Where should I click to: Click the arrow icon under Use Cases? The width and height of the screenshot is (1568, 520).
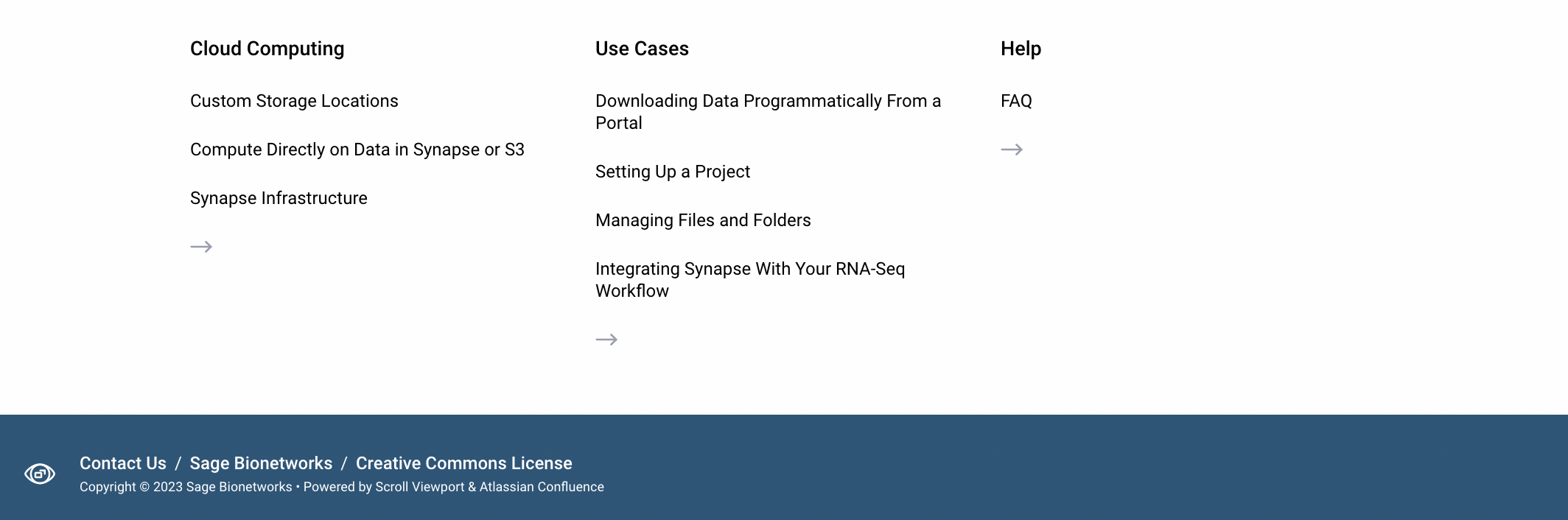point(606,340)
